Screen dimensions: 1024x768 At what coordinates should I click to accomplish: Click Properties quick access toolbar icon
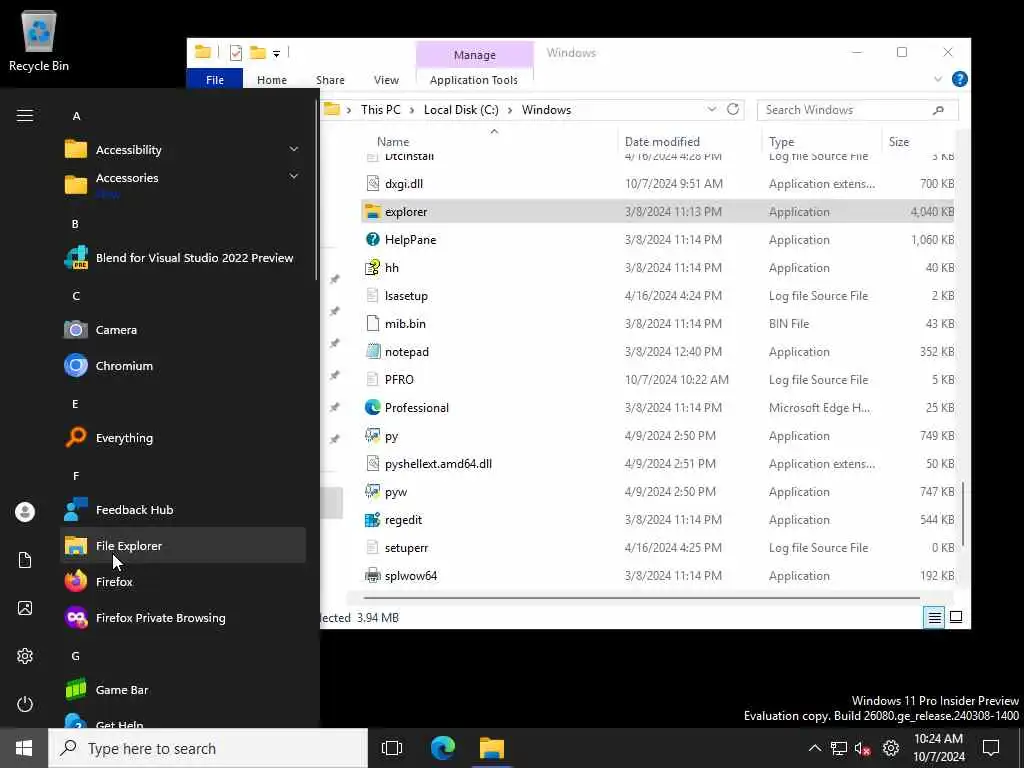pos(236,53)
